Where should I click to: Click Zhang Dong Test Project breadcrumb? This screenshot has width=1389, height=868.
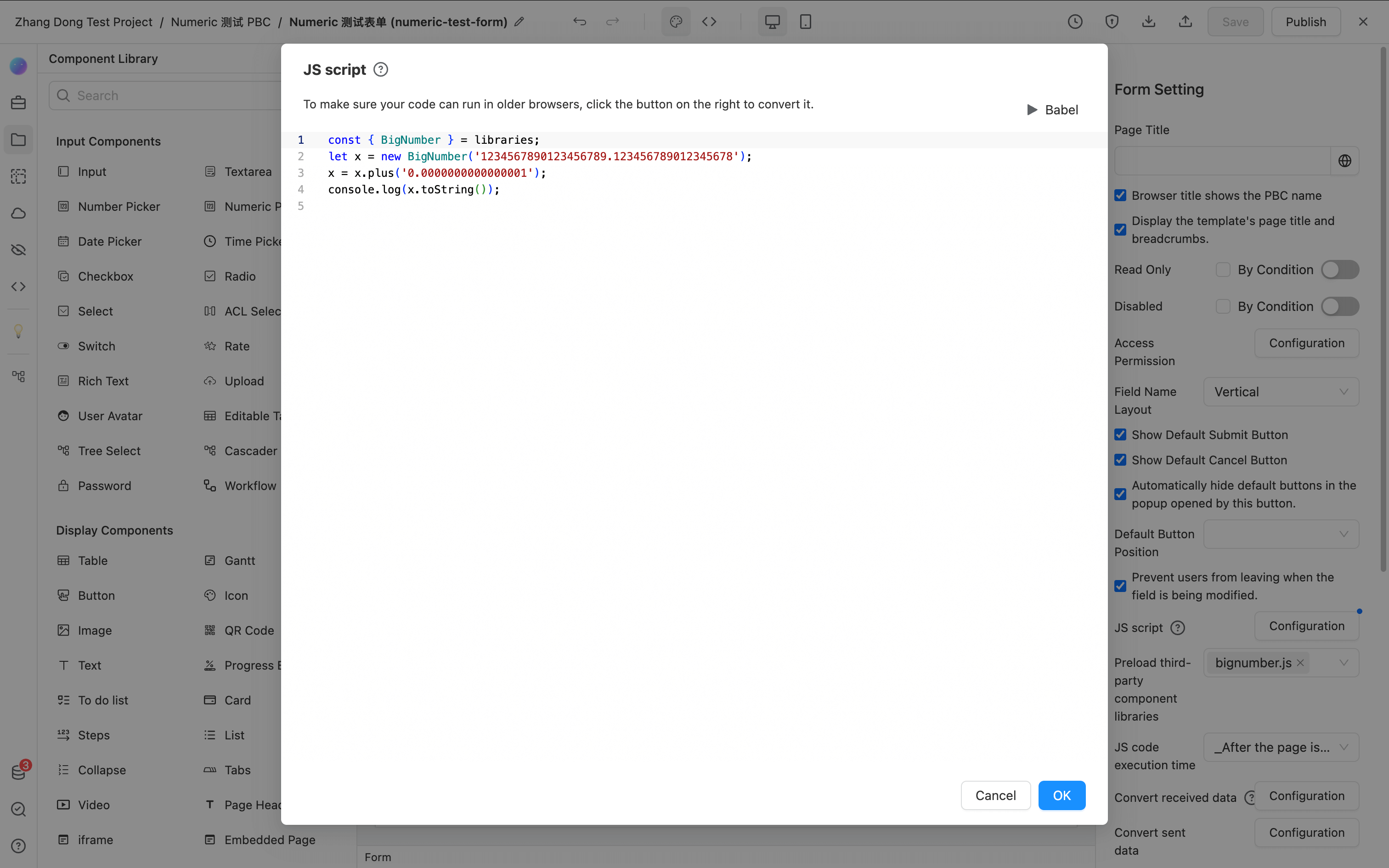[x=84, y=22]
